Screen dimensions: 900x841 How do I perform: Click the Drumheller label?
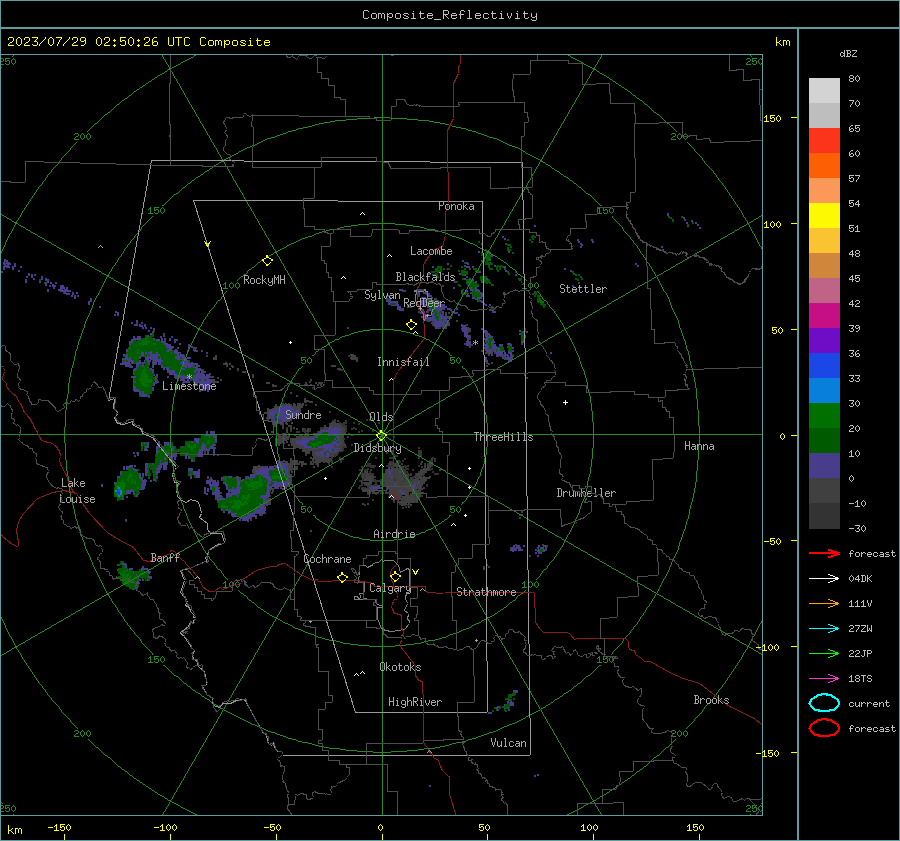[x=586, y=493]
